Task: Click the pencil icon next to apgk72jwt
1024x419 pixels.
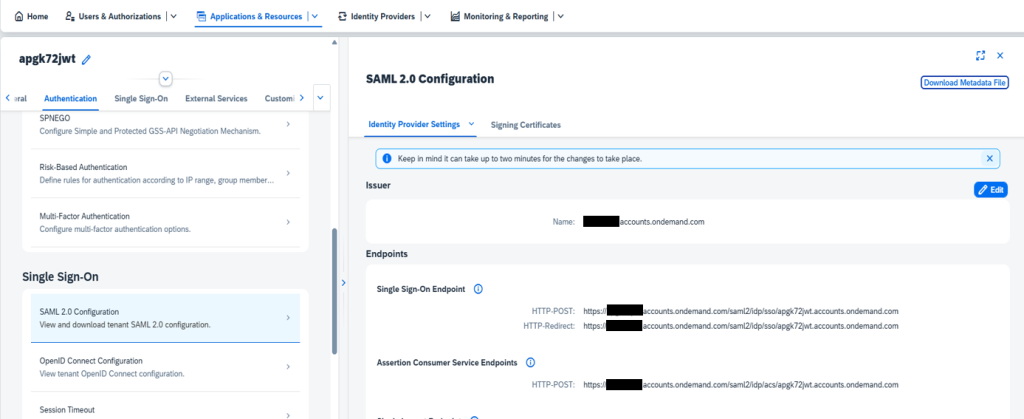Action: [86, 60]
